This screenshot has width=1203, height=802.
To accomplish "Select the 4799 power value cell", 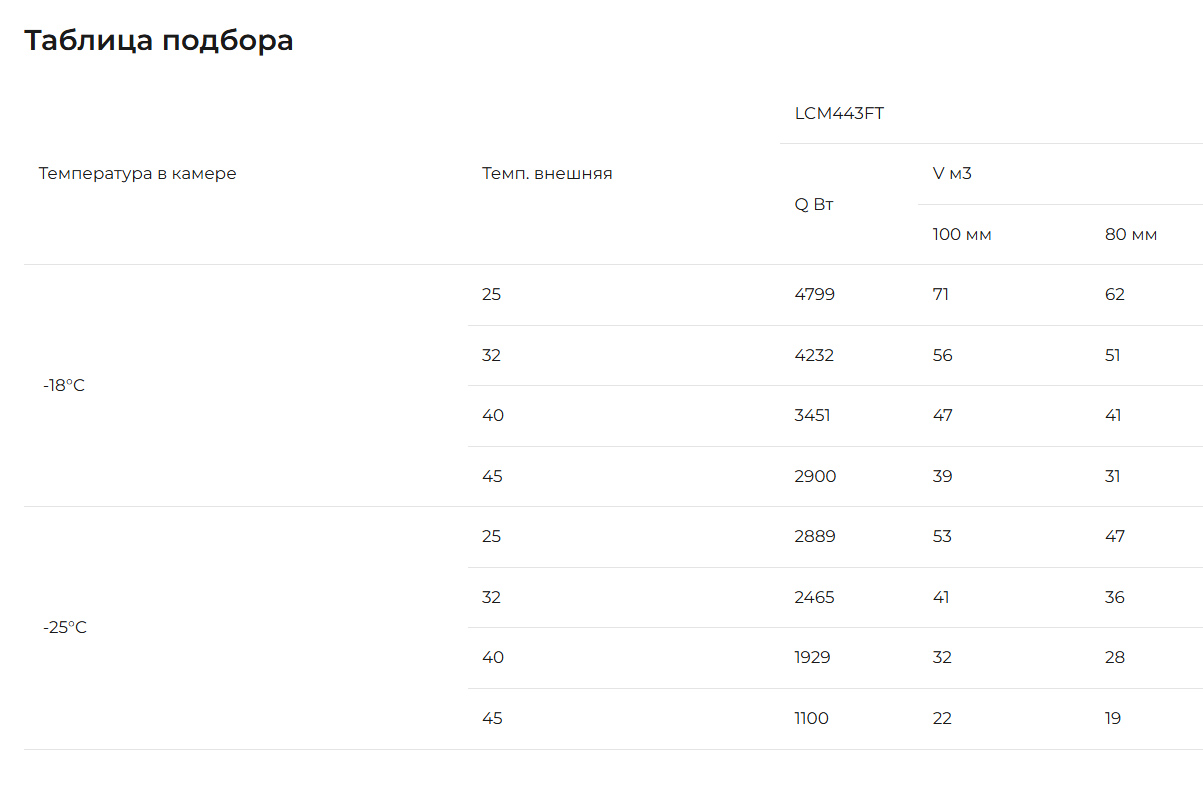I will [x=814, y=295].
